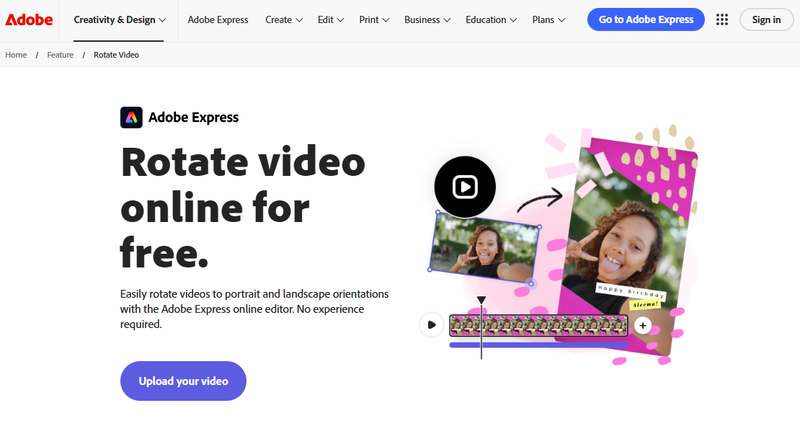
Task: Expand the Business dropdown
Action: [x=427, y=20]
